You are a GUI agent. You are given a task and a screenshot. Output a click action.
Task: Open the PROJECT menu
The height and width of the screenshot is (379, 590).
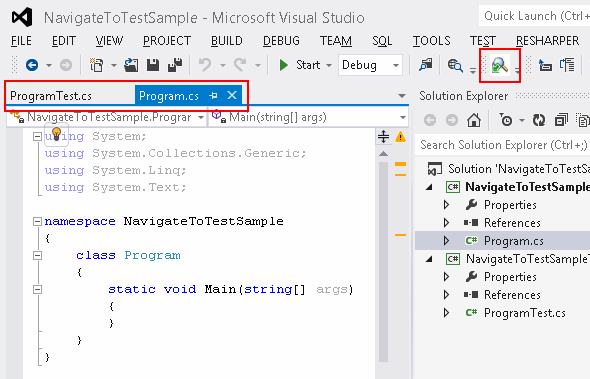click(167, 41)
